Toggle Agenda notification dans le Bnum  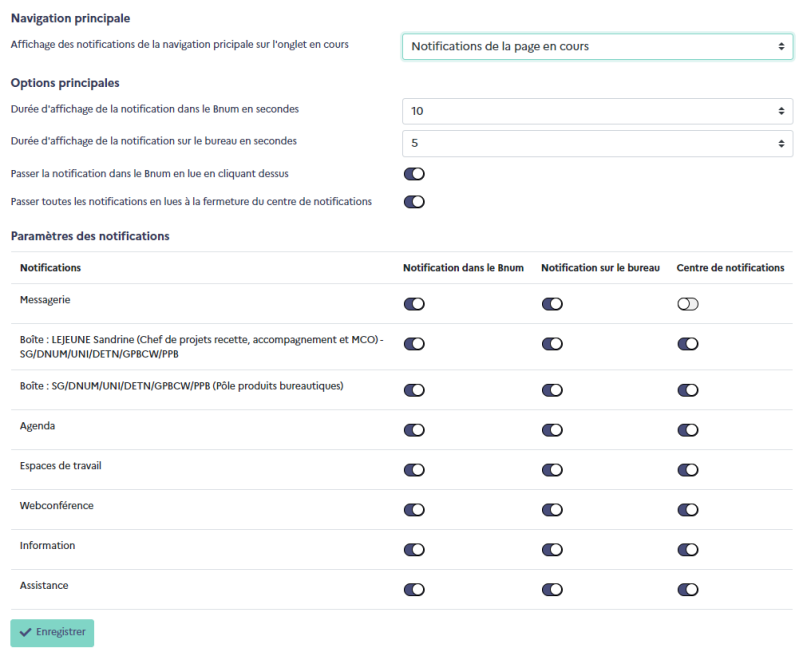point(414,430)
